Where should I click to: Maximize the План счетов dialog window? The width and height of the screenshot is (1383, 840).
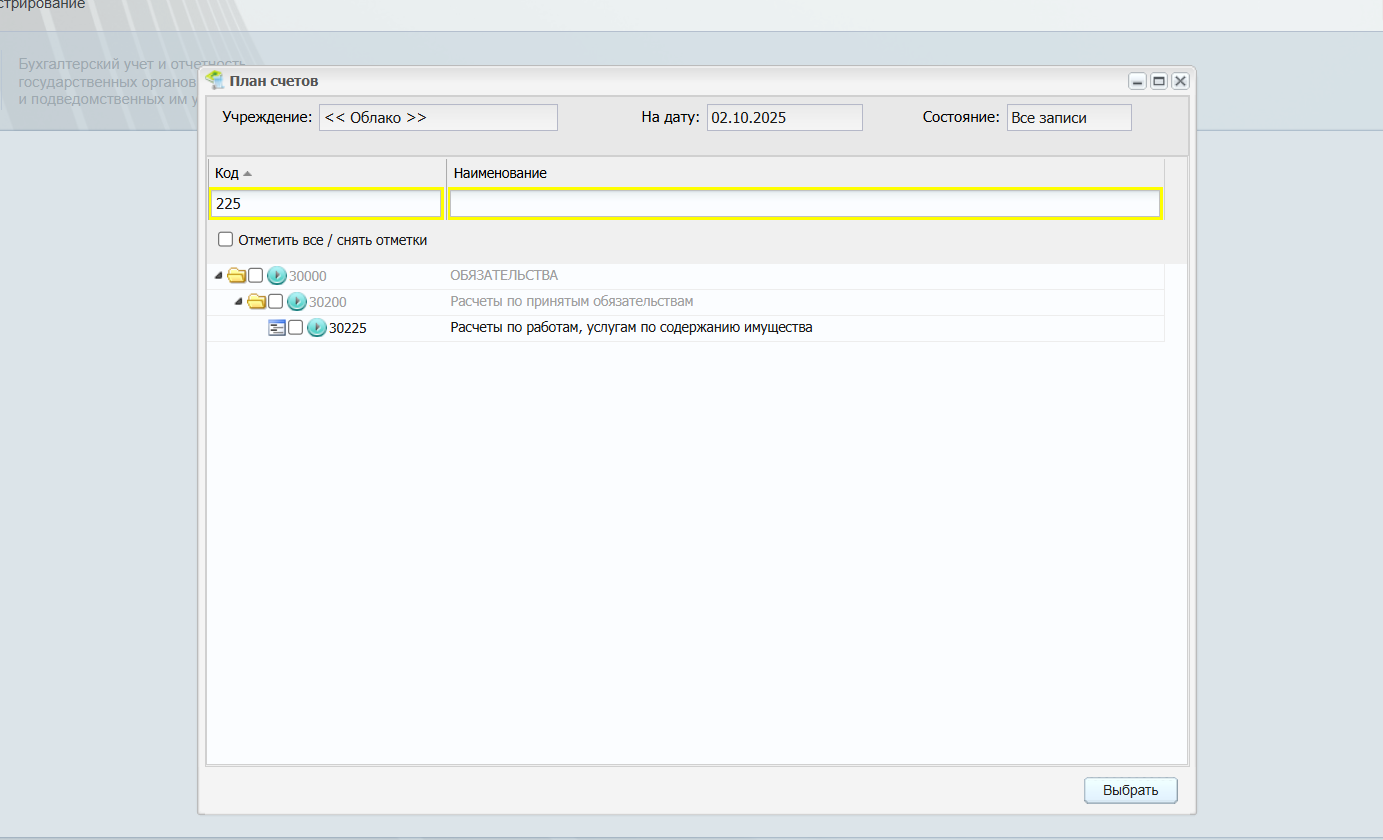pos(1159,81)
